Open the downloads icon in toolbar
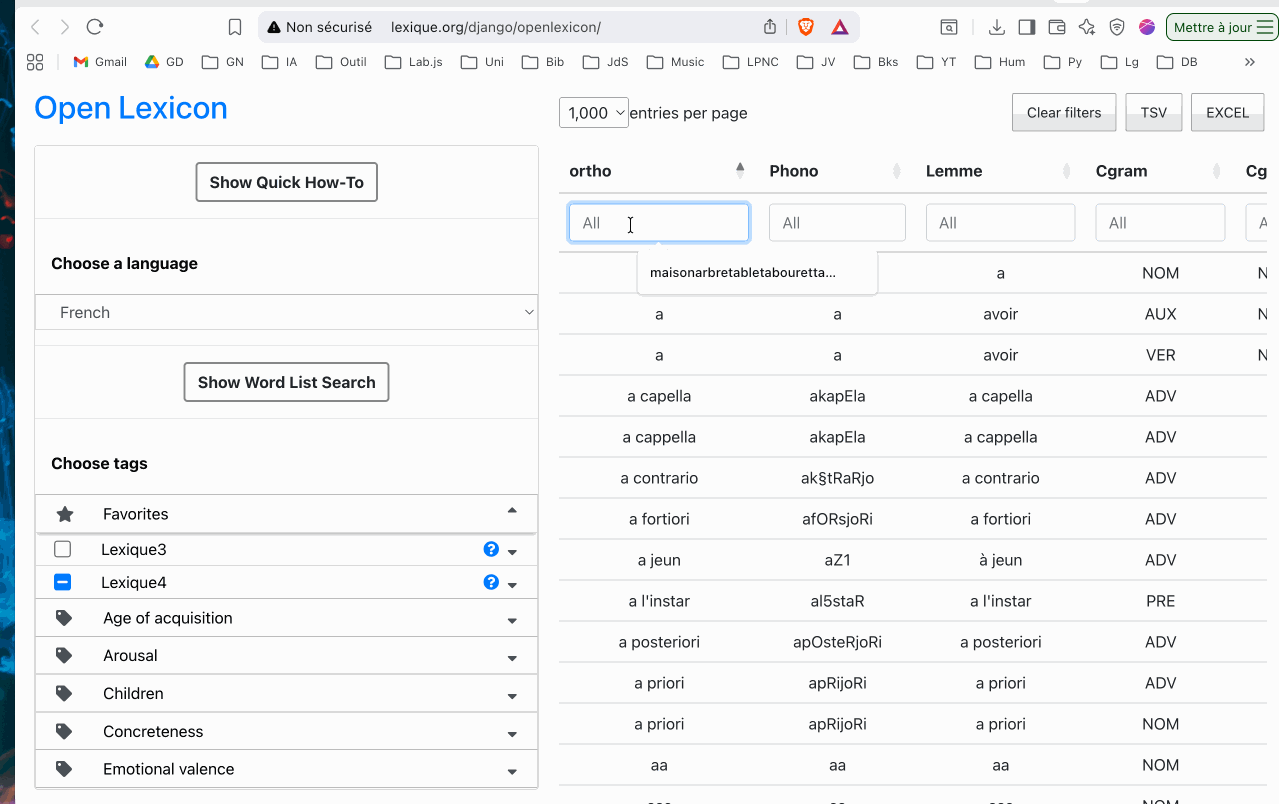This screenshot has height=804, width=1279. pos(996,27)
